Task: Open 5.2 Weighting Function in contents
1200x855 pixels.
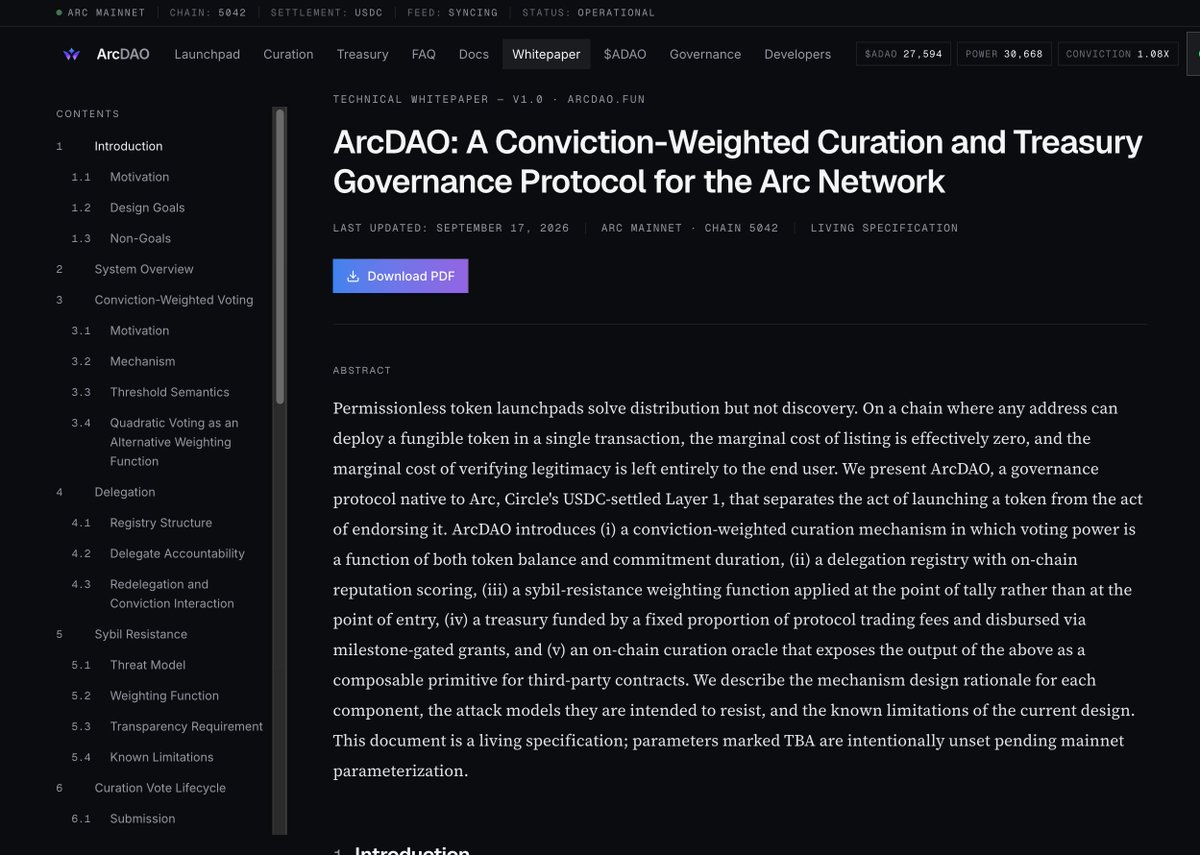Action: pos(164,696)
